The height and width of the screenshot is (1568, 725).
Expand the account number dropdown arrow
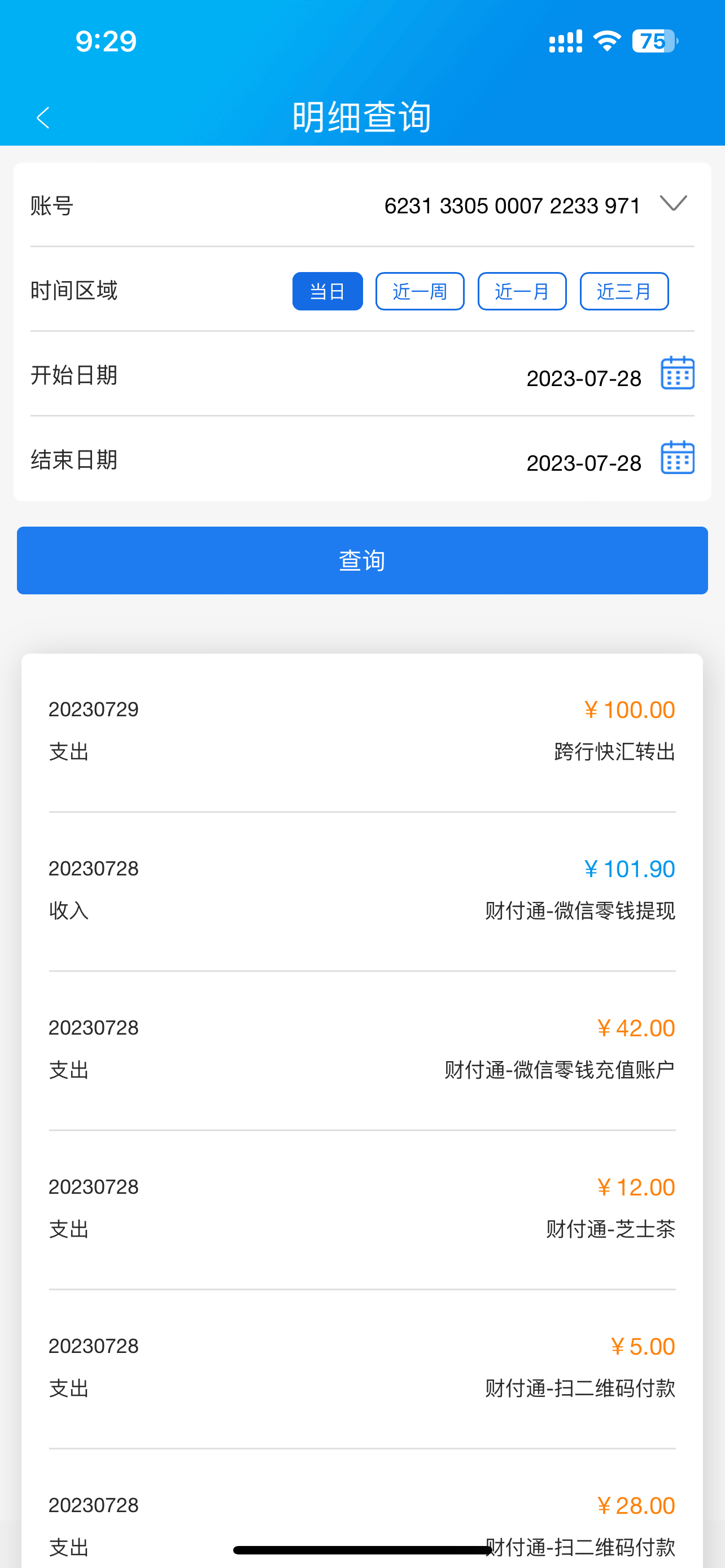click(x=673, y=203)
